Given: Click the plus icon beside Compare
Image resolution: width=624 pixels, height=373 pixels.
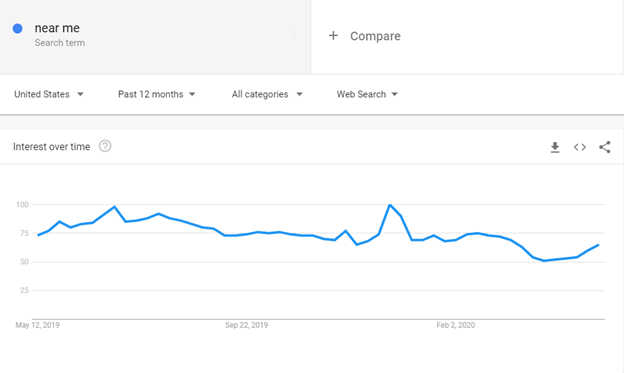Looking at the screenshot, I should click(x=333, y=35).
